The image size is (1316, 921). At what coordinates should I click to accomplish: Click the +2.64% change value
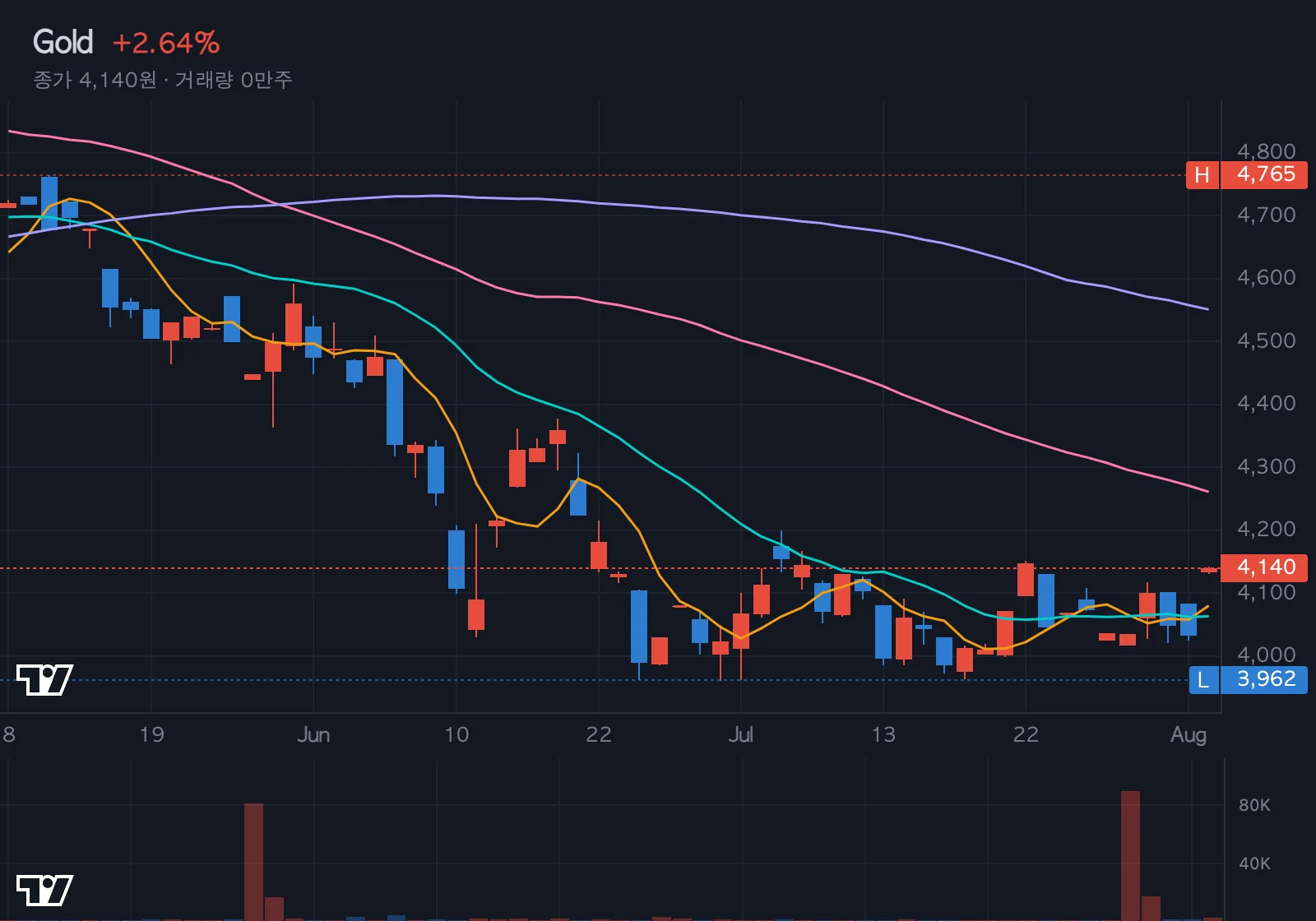coord(166,43)
